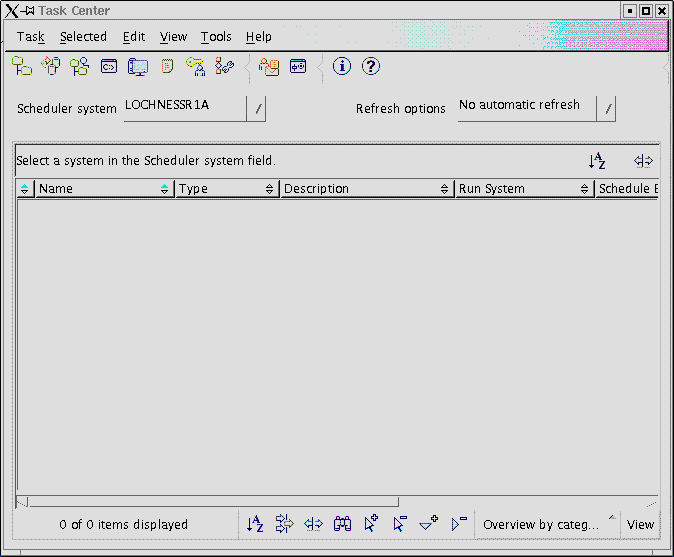Toggle sort arrows on the Description column
The width and height of the screenshot is (674, 557).
coord(445,189)
